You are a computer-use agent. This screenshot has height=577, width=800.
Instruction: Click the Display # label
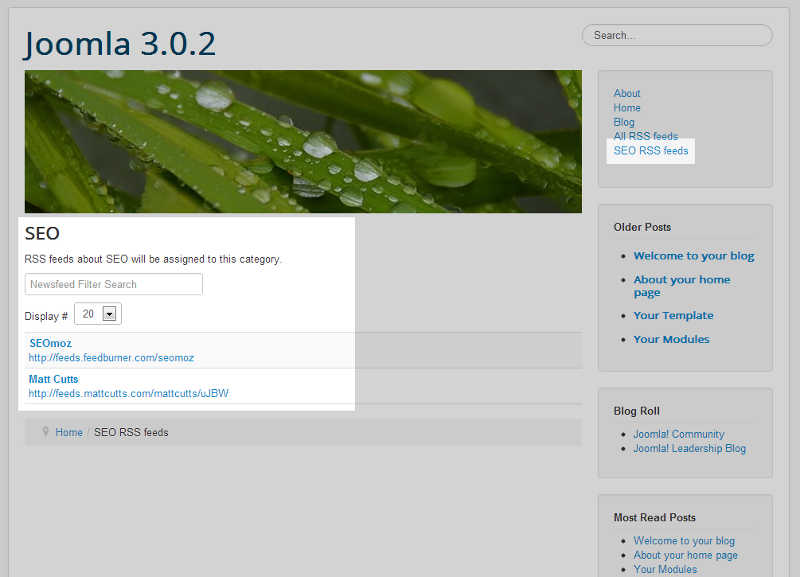[x=46, y=316]
